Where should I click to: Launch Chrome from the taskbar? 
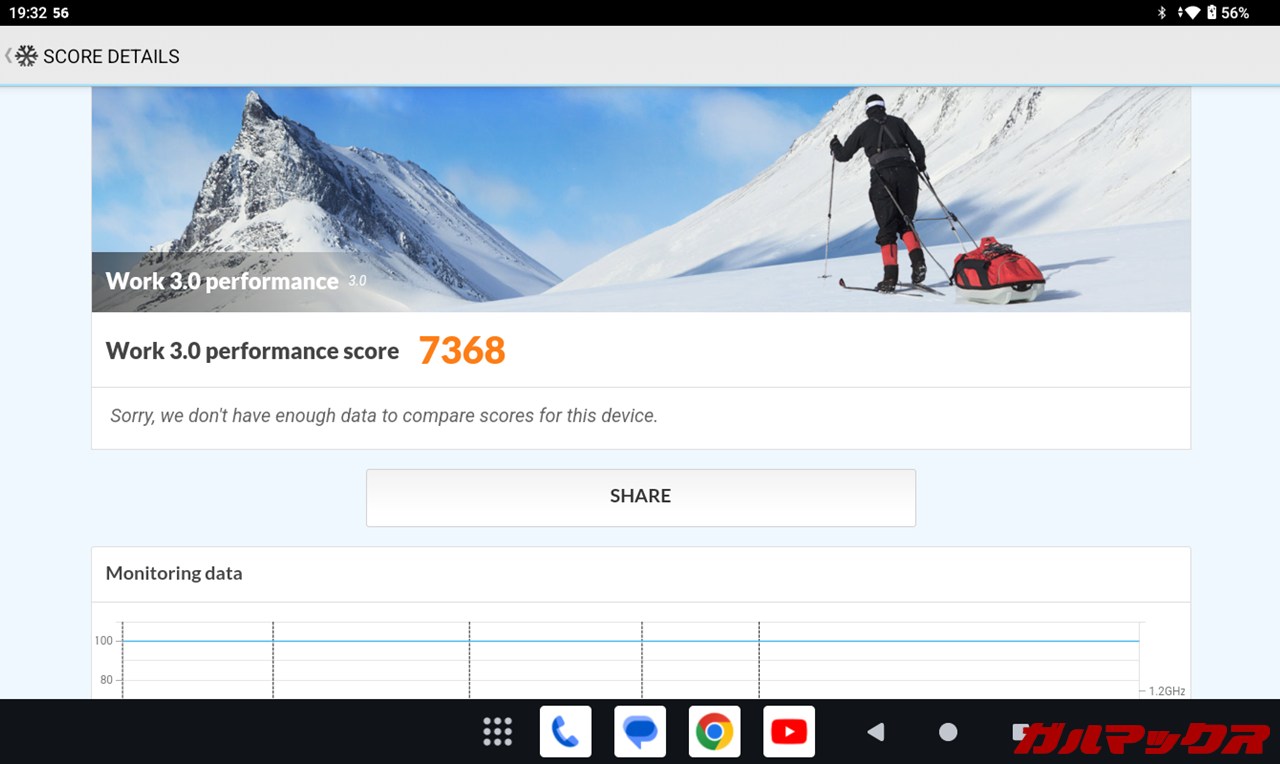coord(714,732)
